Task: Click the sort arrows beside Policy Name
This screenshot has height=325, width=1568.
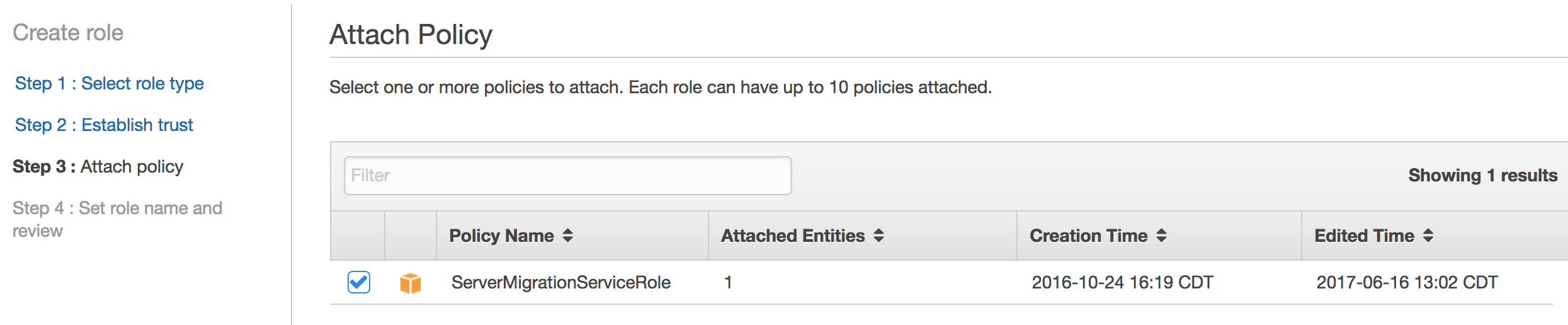Action: (568, 236)
